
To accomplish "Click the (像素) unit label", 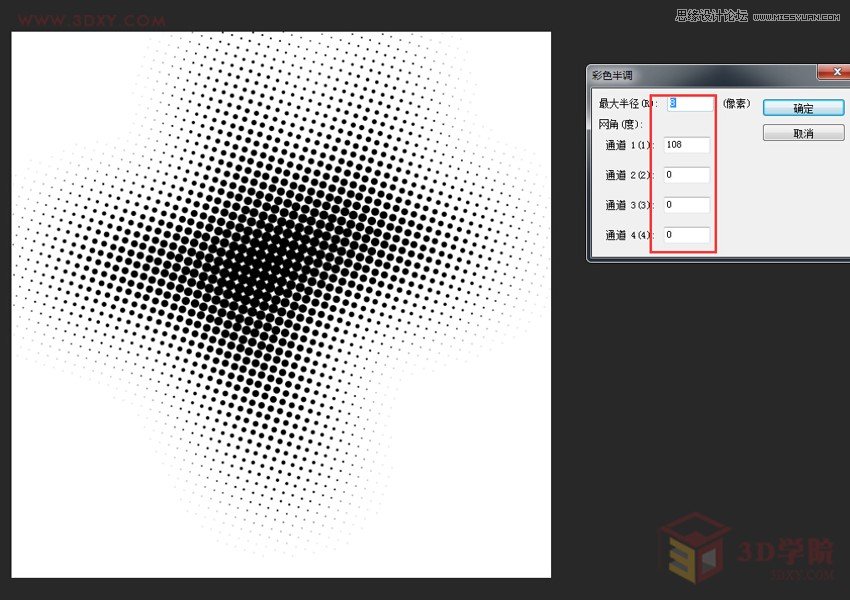I will (x=736, y=104).
